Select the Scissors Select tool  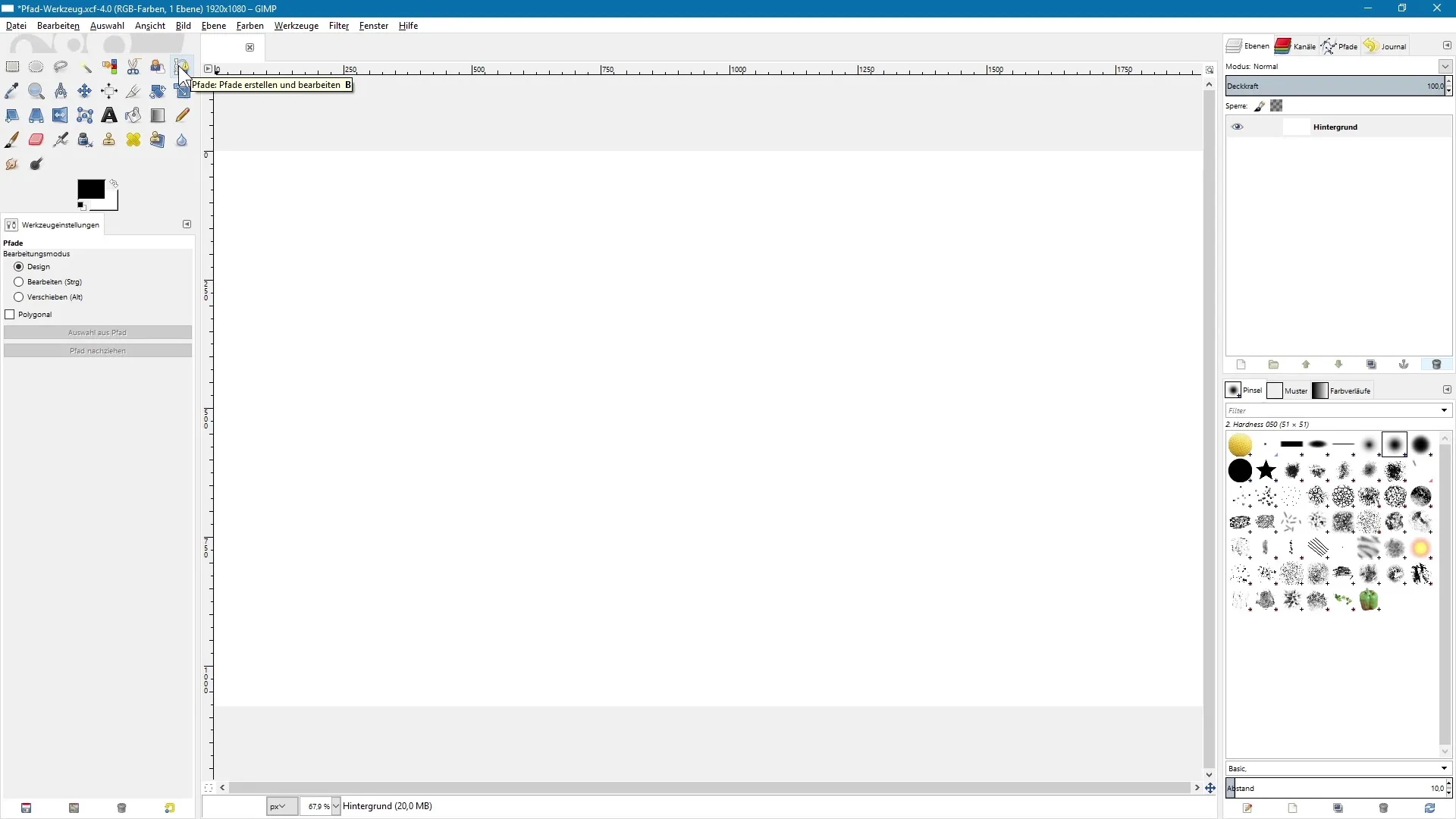coord(133,67)
